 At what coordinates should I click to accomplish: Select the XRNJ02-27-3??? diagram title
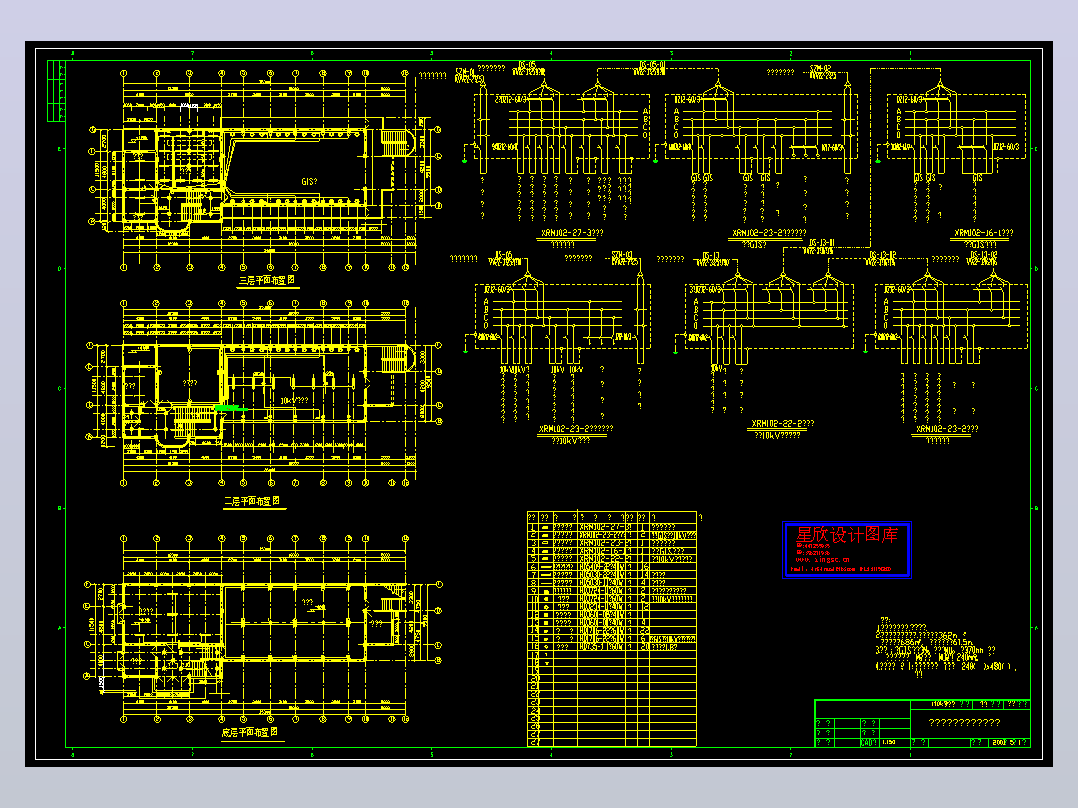coord(572,233)
